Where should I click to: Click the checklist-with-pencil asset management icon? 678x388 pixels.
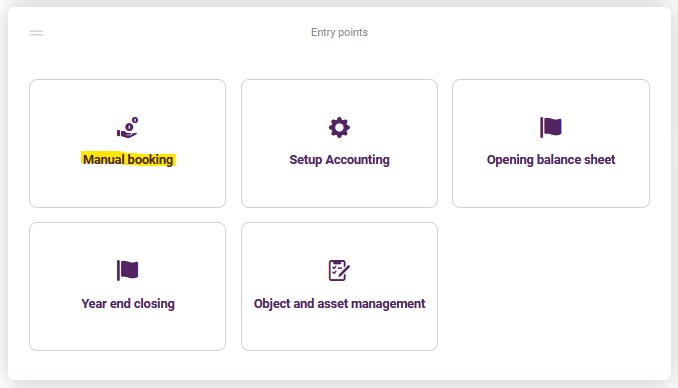[x=339, y=270]
